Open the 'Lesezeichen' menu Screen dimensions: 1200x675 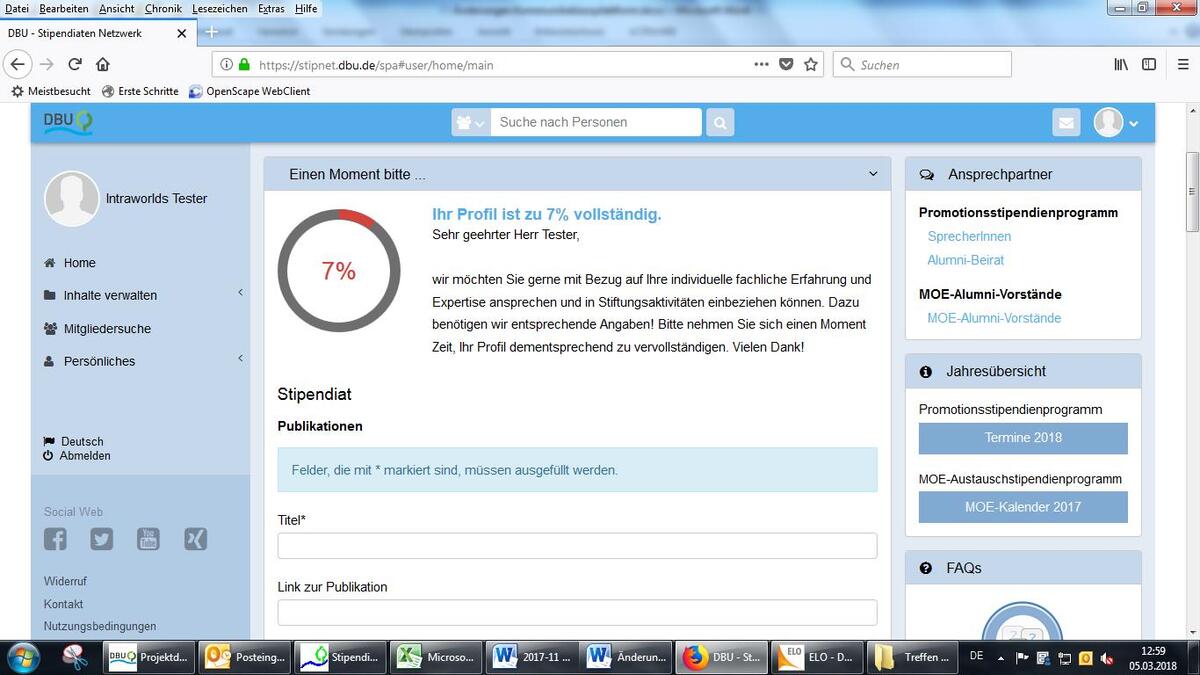219,8
